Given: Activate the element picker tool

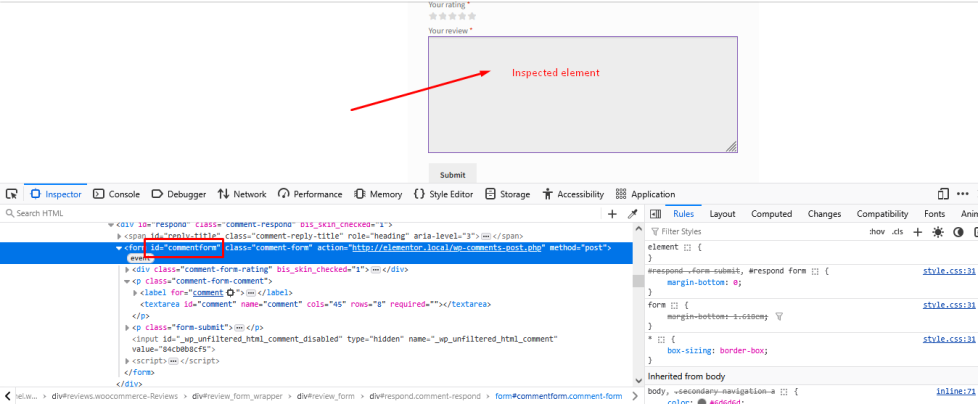Looking at the screenshot, I should 11,194.
